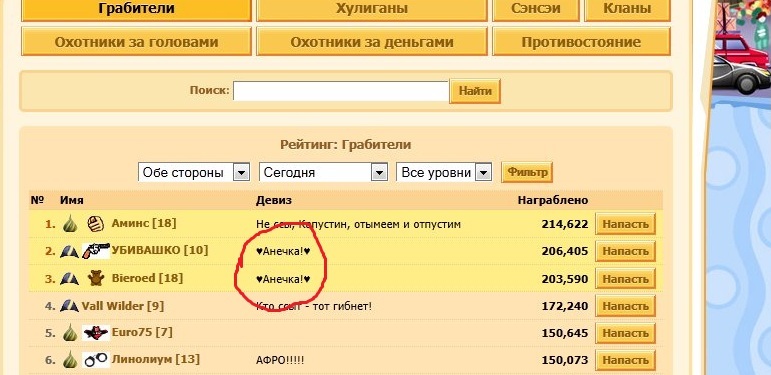Click the motto АФРО!!!!!
Screen dimensions: 771x375
coord(280,360)
